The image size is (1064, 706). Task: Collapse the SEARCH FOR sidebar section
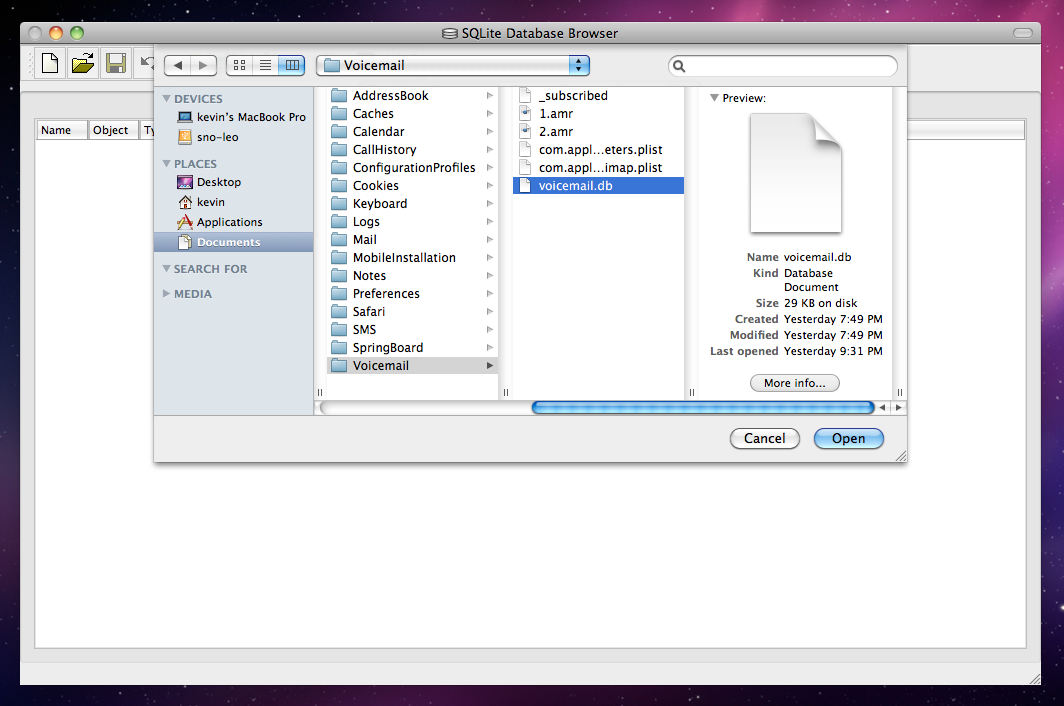[166, 269]
